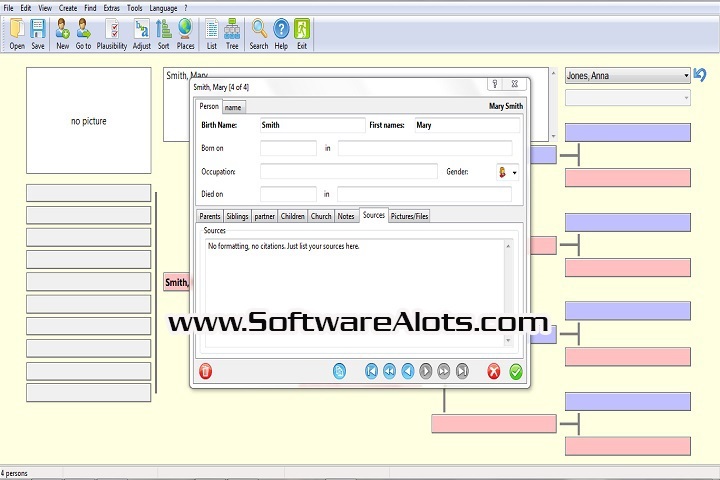Jump to first person record

coord(371,371)
